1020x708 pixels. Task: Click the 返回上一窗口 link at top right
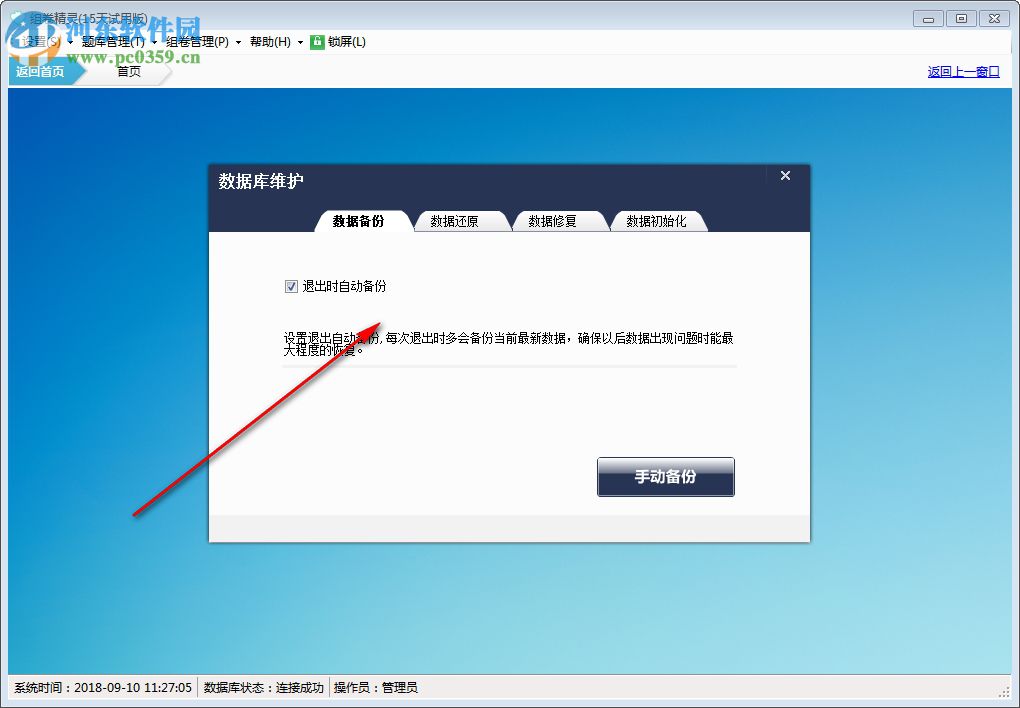pos(962,72)
